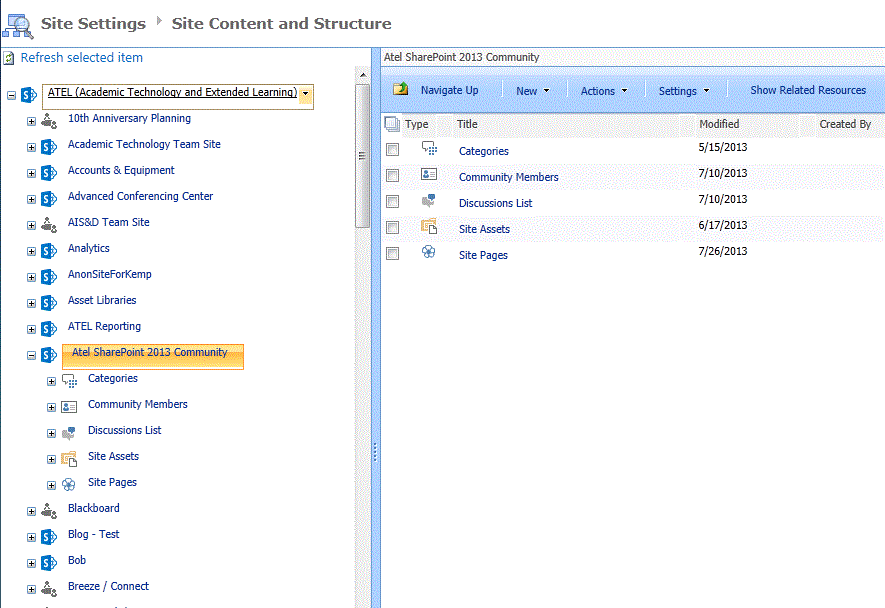Image resolution: width=885 pixels, height=608 pixels.
Task: Click the Blackboard site icon
Action: click(x=49, y=511)
